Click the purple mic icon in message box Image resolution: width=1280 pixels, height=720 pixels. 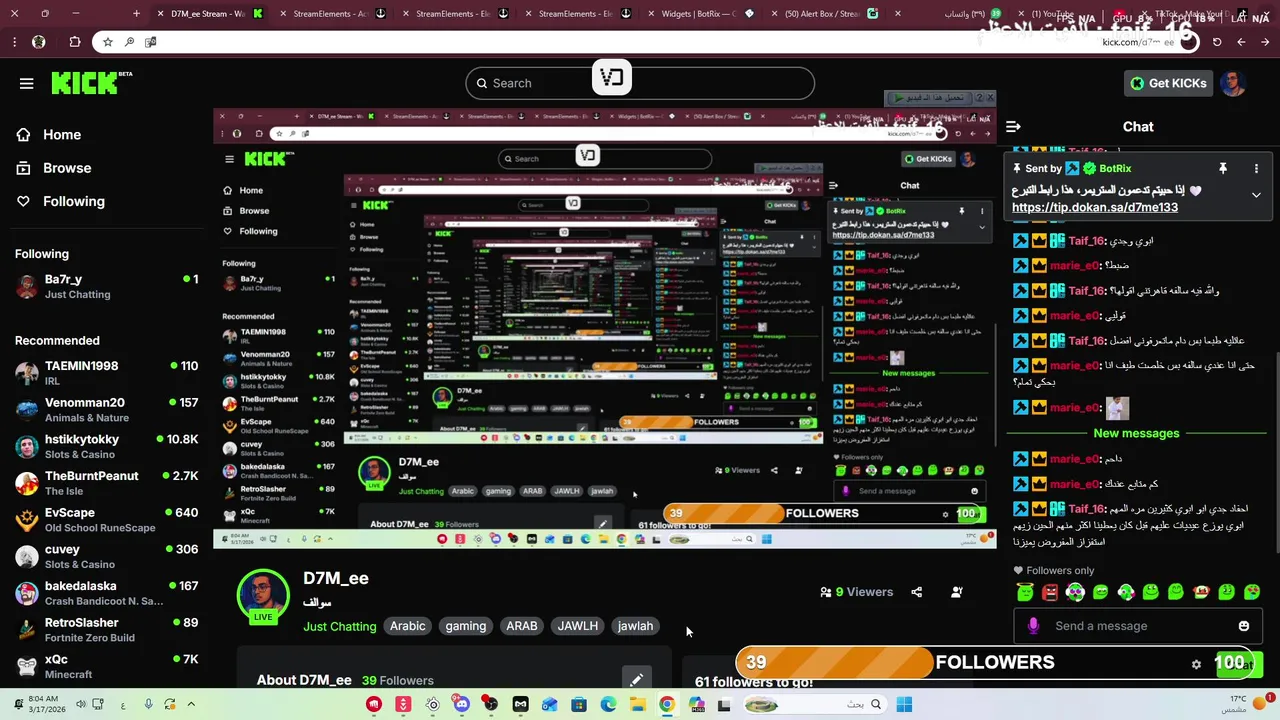[x=1033, y=626]
